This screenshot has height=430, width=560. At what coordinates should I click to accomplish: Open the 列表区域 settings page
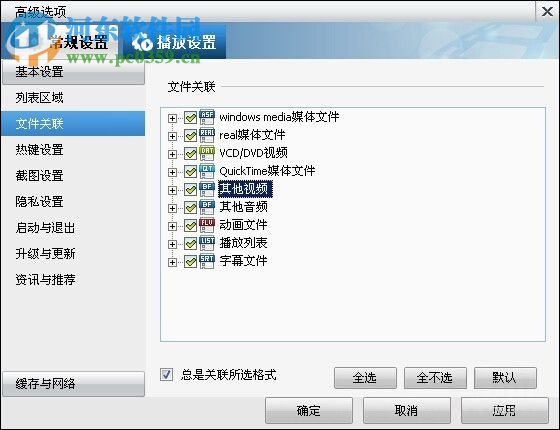pyautogui.click(x=73, y=98)
